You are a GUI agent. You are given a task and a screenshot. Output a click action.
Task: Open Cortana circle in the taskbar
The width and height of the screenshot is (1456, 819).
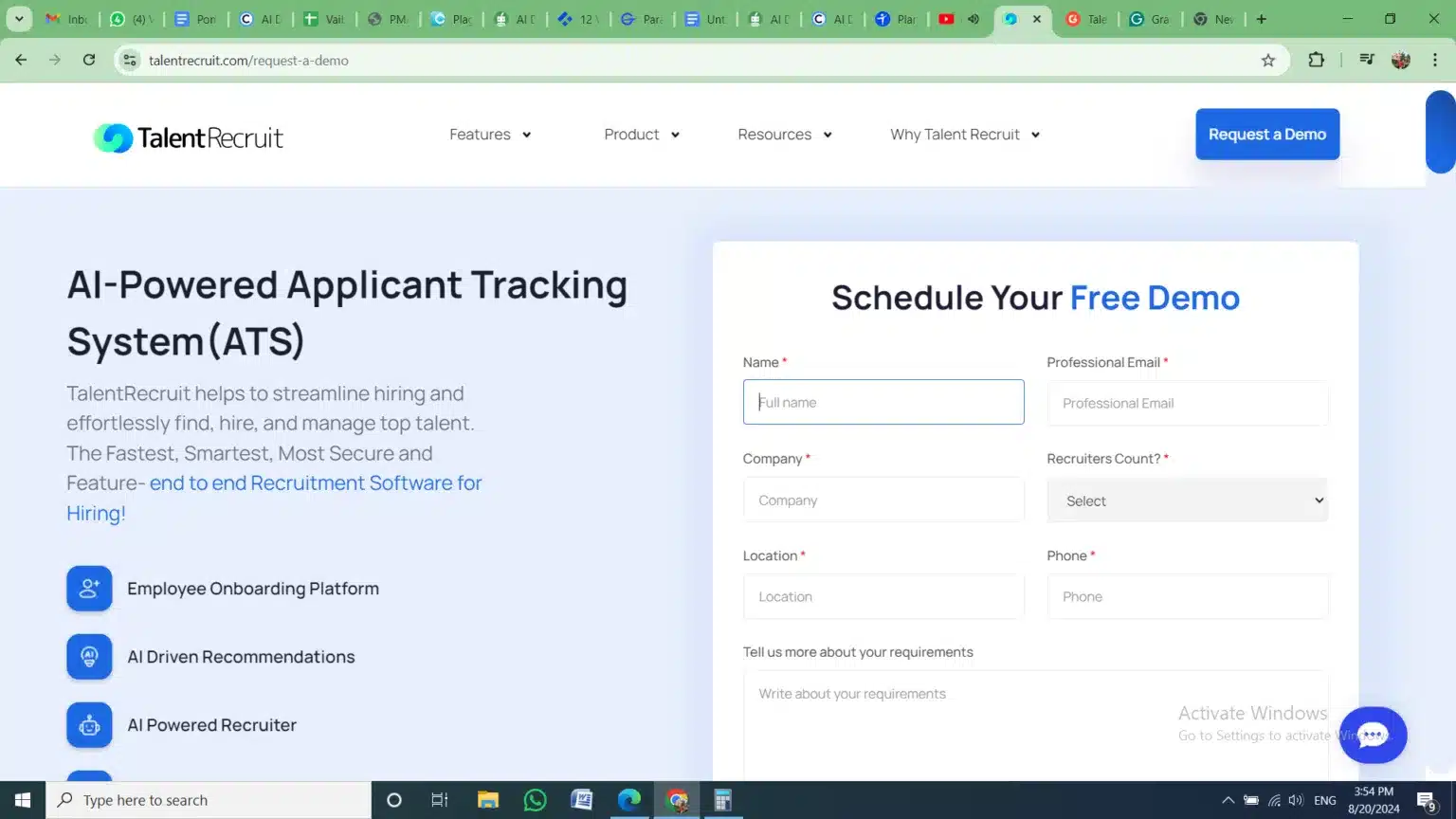click(394, 800)
